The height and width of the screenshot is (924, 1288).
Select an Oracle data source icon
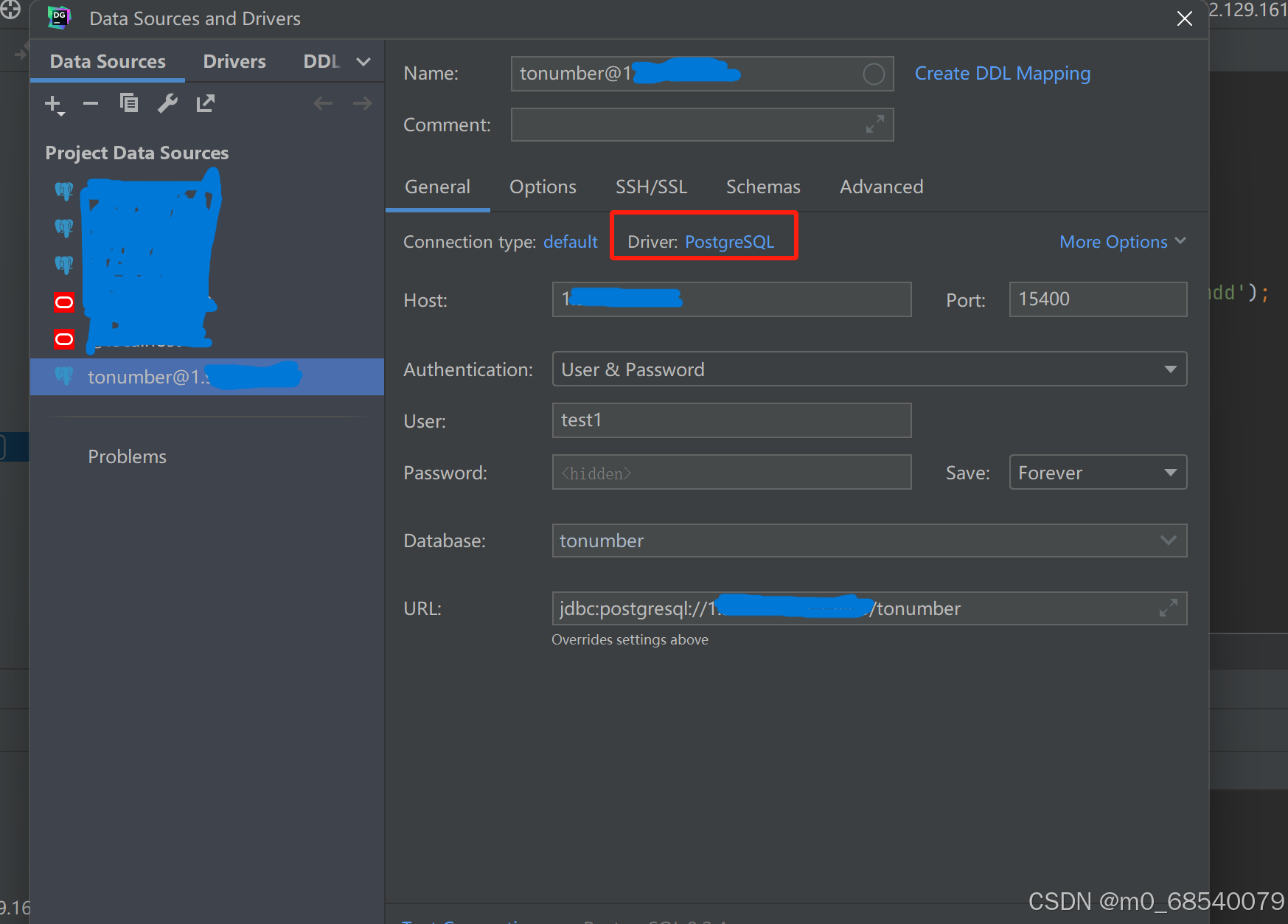pos(64,302)
